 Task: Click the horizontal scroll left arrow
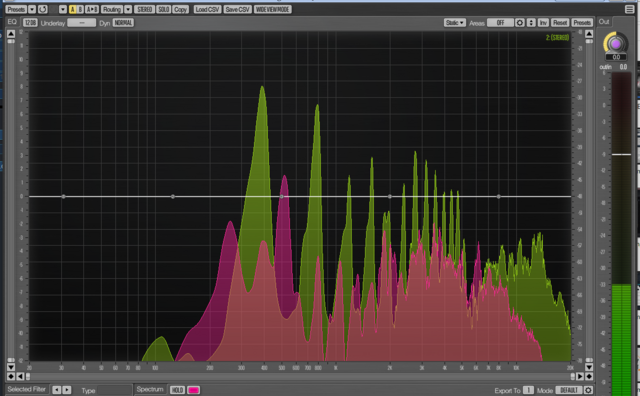(x=20, y=376)
